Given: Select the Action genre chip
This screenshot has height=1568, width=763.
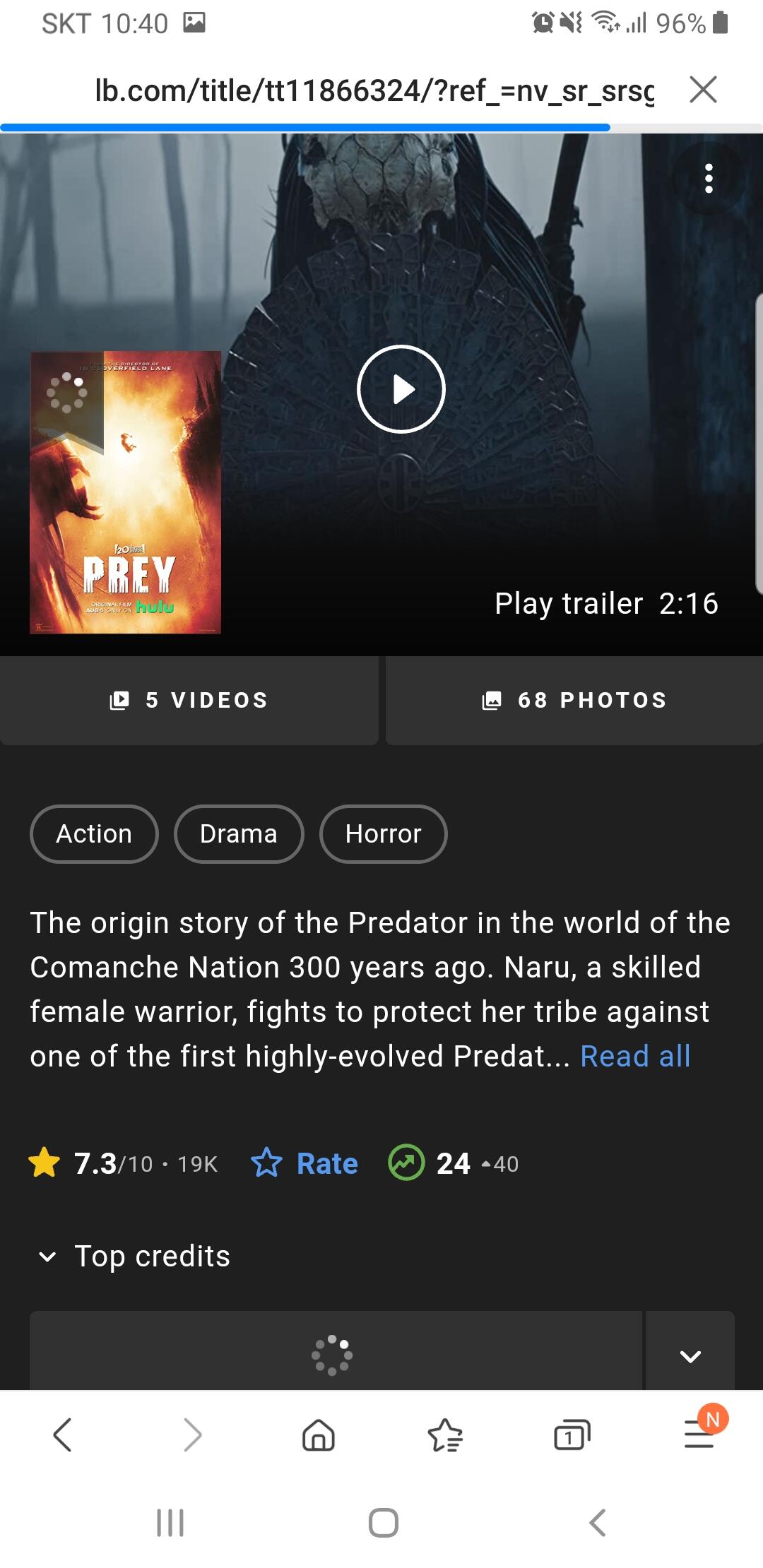Looking at the screenshot, I should (x=94, y=834).
